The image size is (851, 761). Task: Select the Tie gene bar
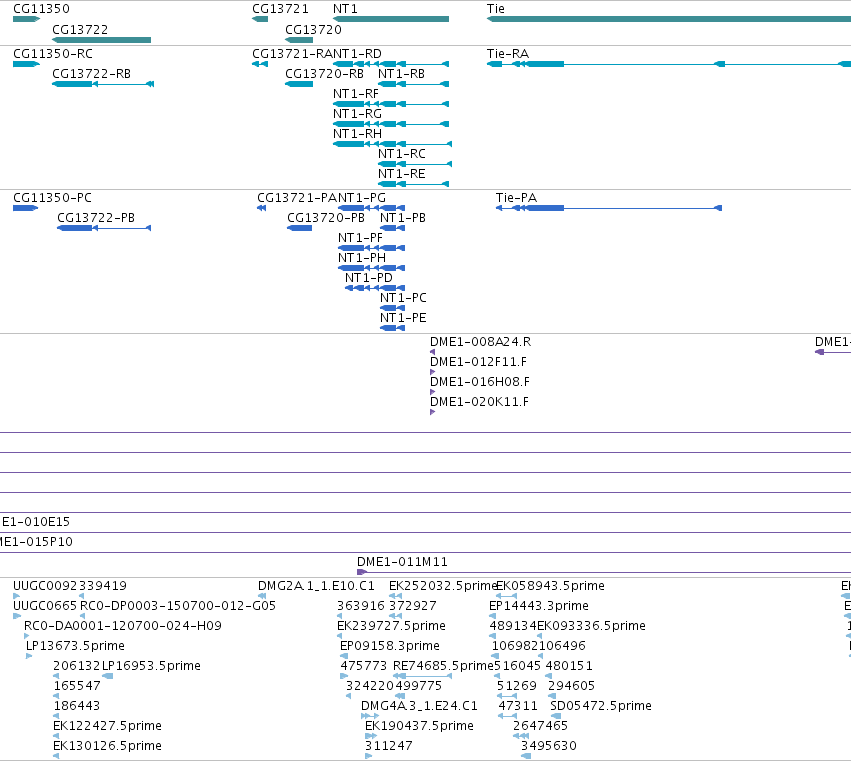click(x=669, y=19)
